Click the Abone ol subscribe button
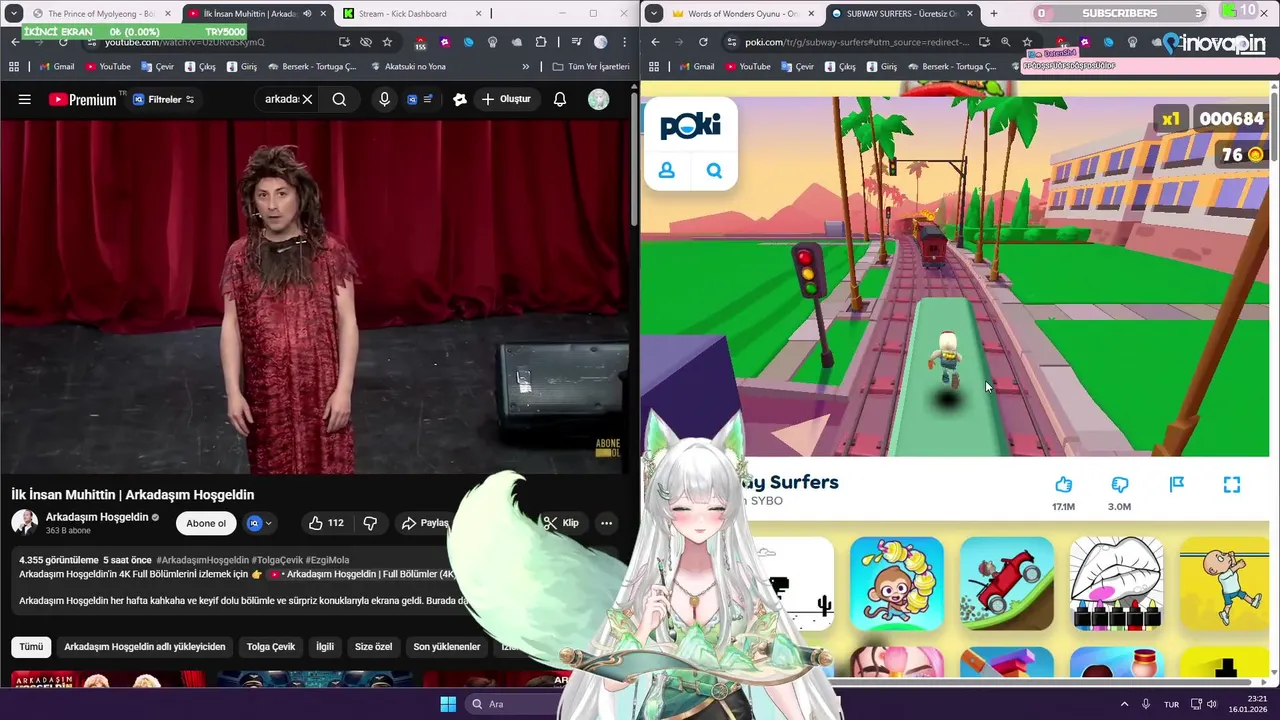Image resolution: width=1280 pixels, height=720 pixels. click(206, 523)
